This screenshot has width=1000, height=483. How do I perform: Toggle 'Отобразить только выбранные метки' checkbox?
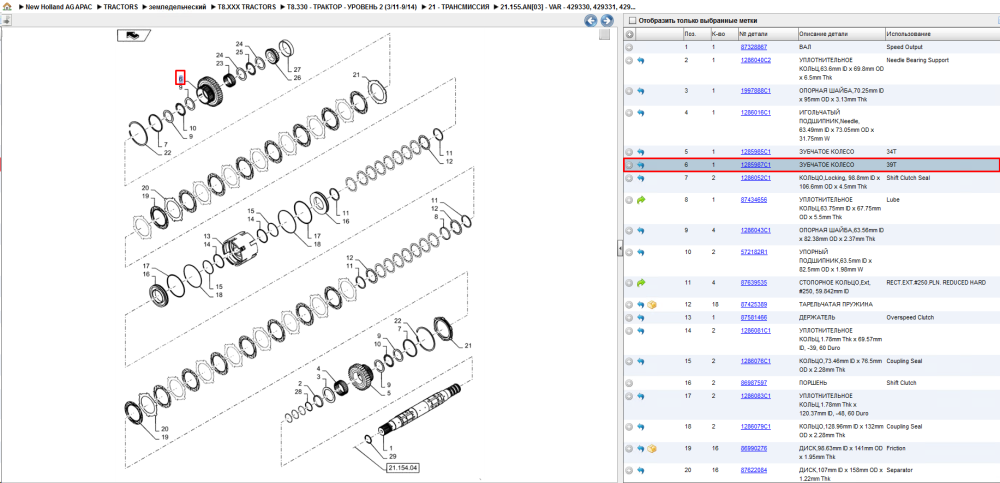coord(631,20)
